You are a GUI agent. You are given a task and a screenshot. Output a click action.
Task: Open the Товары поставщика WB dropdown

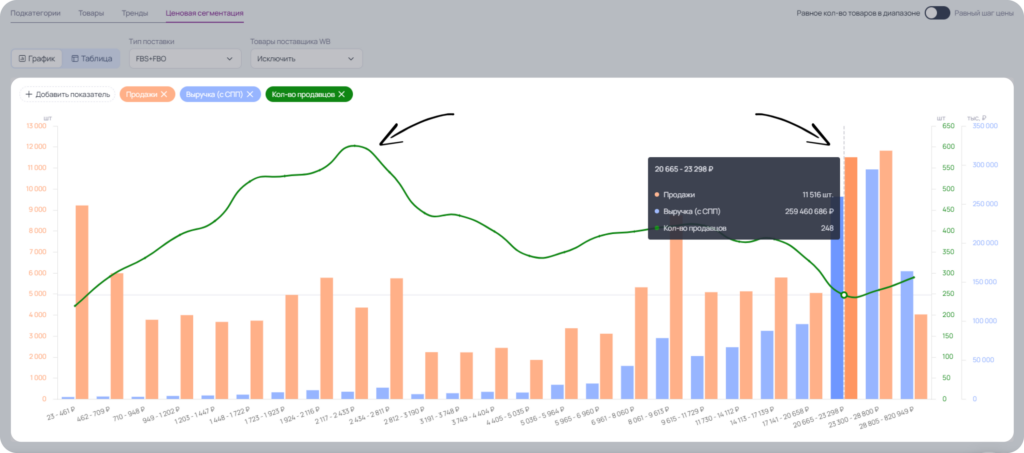[306, 58]
